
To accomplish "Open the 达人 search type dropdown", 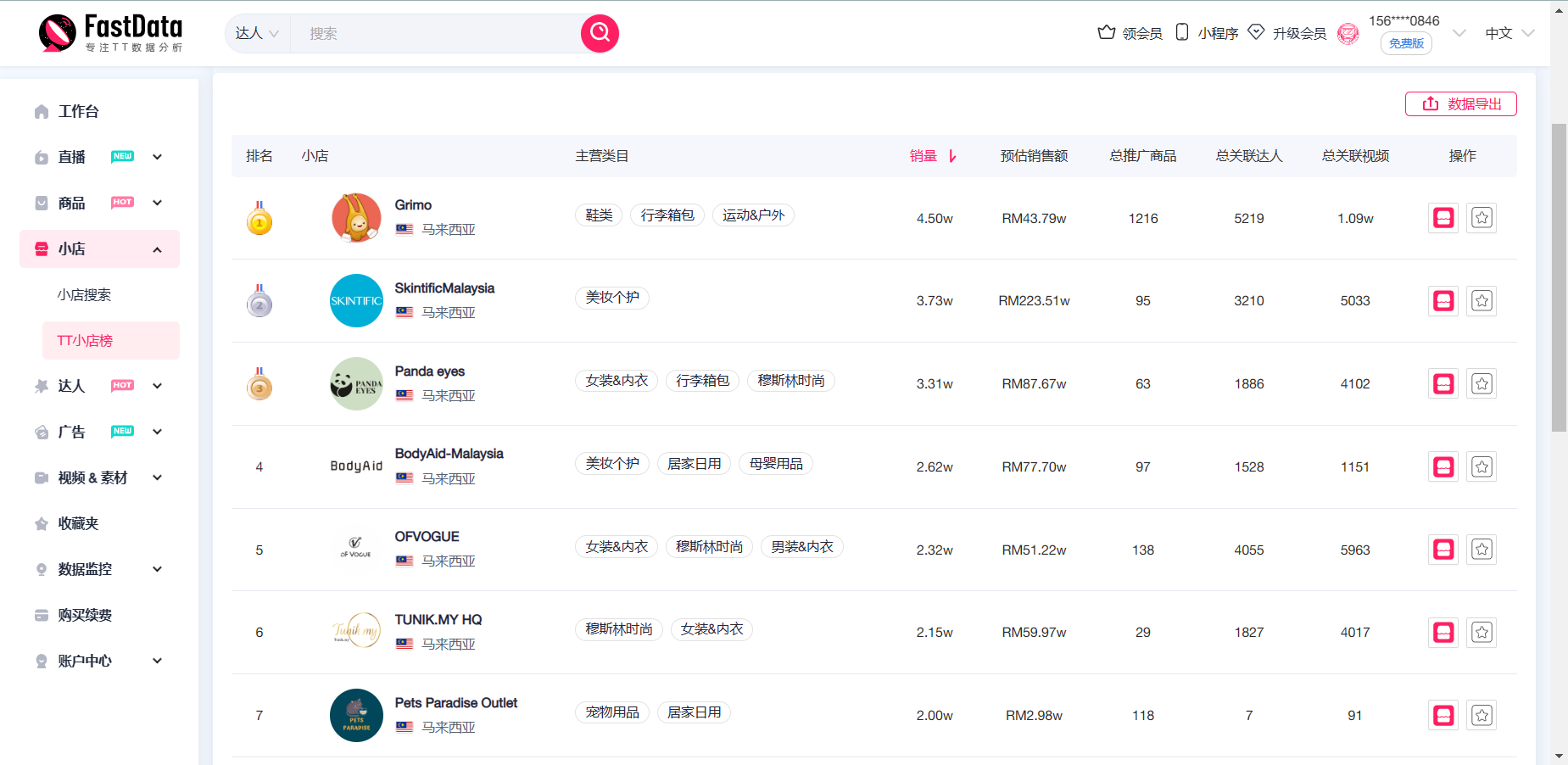I will point(257,33).
